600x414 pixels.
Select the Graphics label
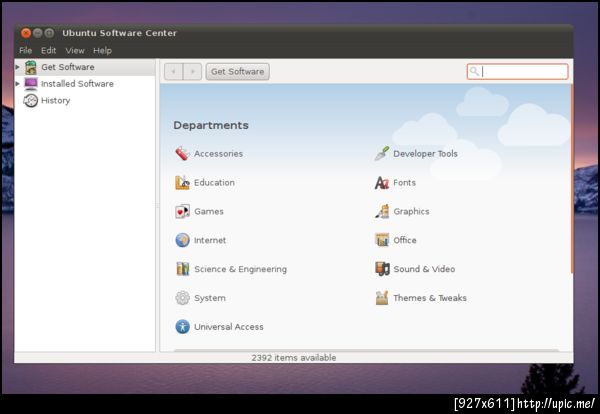(x=411, y=211)
